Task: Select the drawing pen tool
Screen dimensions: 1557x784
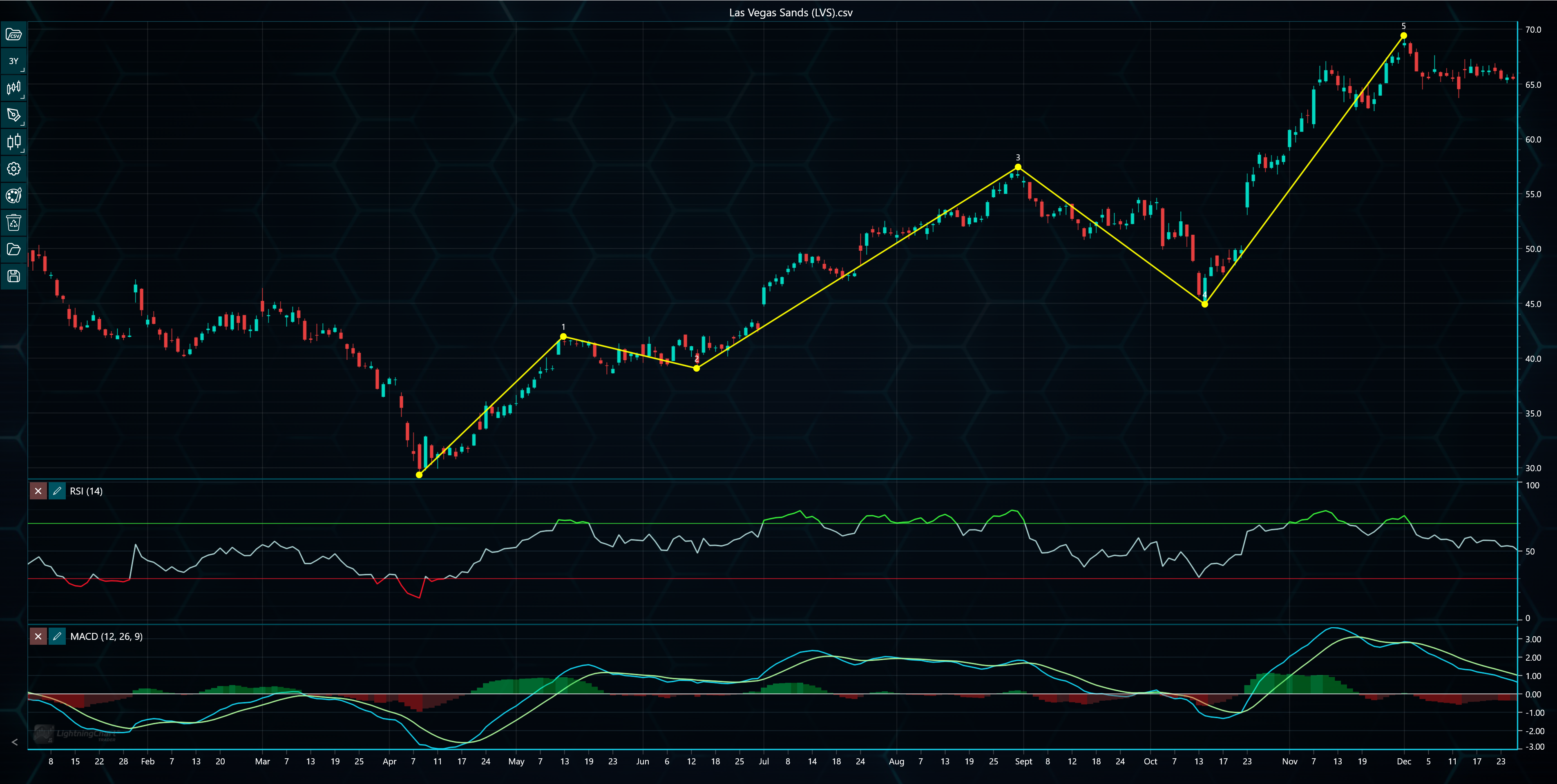Action: (14, 115)
